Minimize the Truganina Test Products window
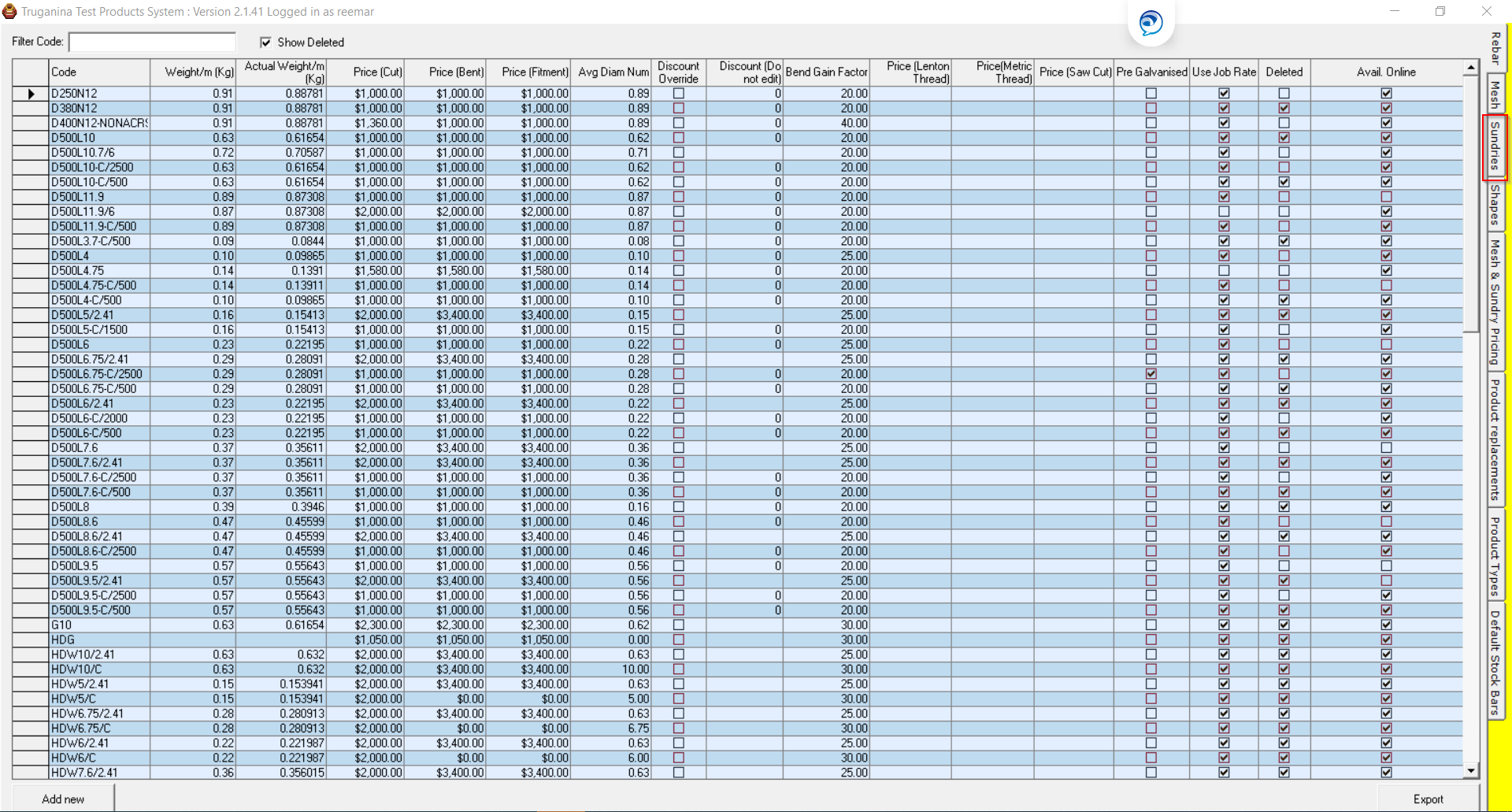 (1394, 12)
